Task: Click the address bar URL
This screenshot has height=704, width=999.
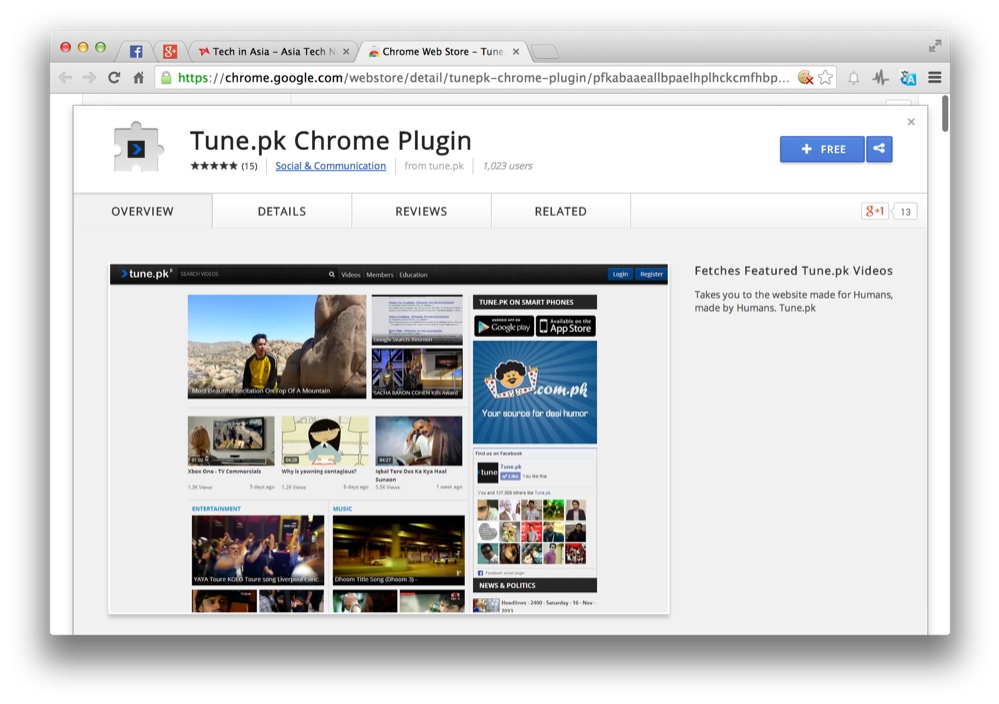Action: click(483, 78)
